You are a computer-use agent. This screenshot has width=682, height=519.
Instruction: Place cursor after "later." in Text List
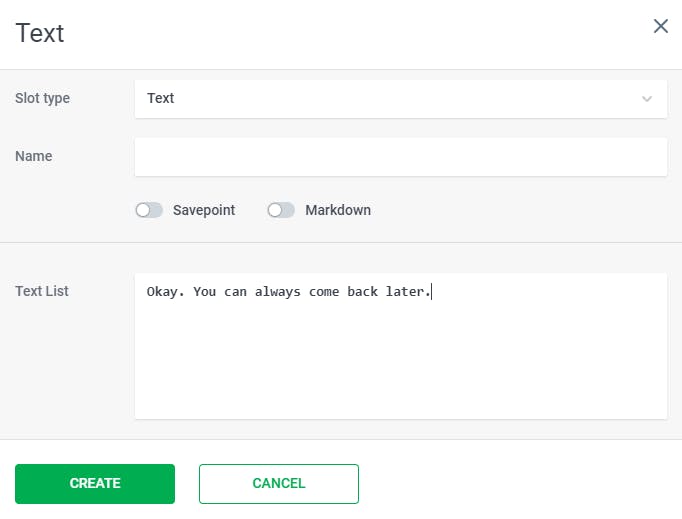[x=432, y=292]
